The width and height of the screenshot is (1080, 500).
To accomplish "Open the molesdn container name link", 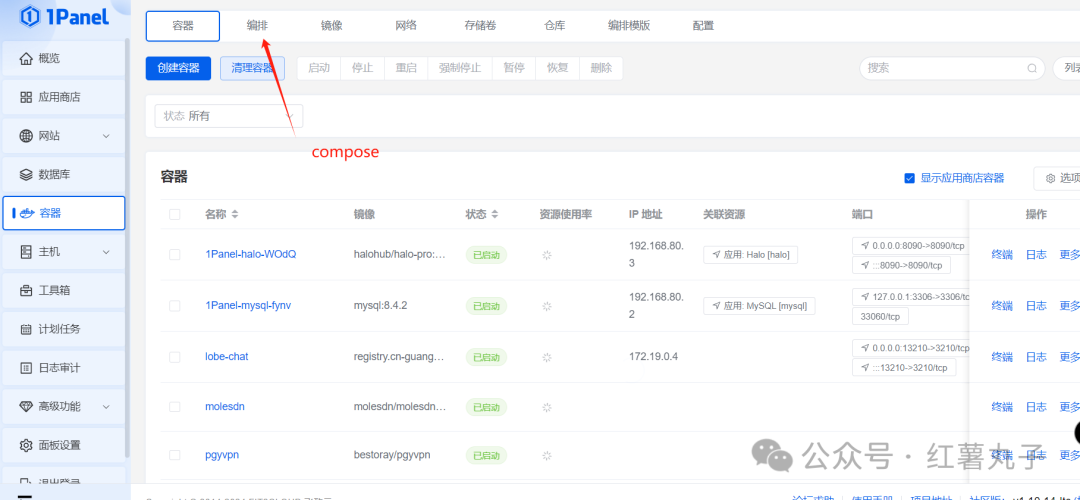I will click(x=225, y=406).
